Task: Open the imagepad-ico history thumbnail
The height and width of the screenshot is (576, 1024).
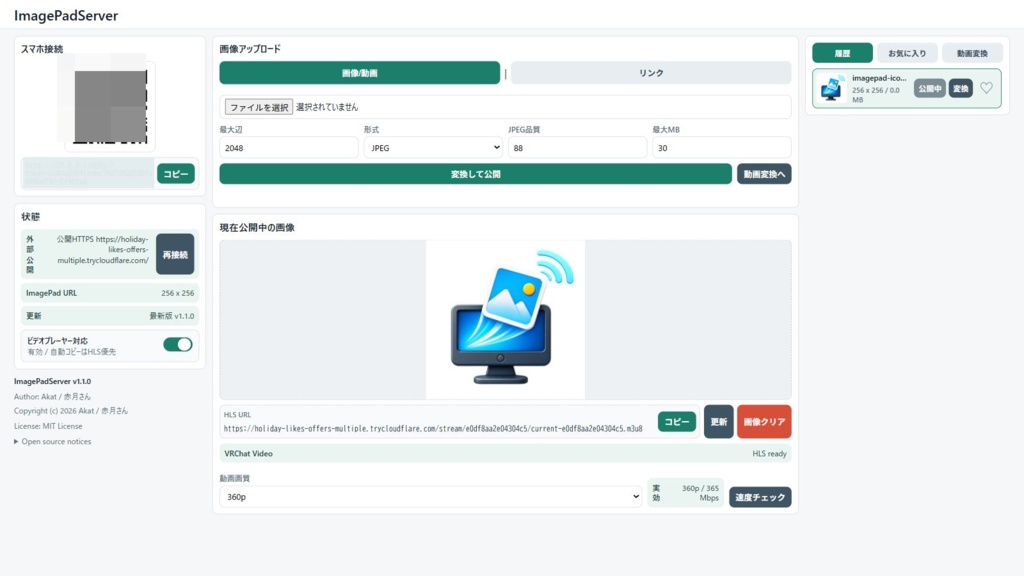Action: pos(831,88)
